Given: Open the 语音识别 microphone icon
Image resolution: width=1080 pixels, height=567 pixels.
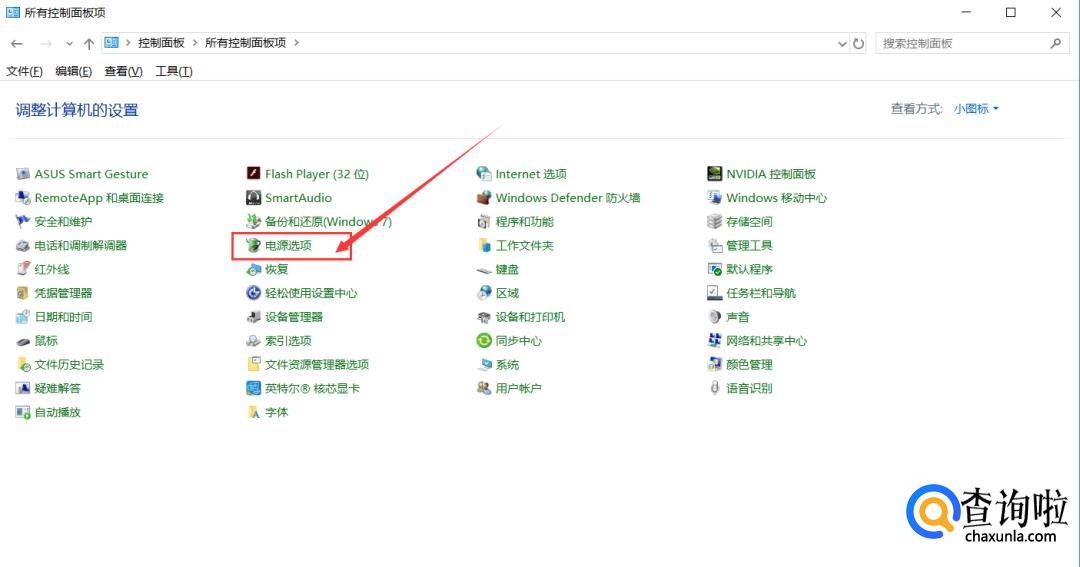Looking at the screenshot, I should (714, 388).
